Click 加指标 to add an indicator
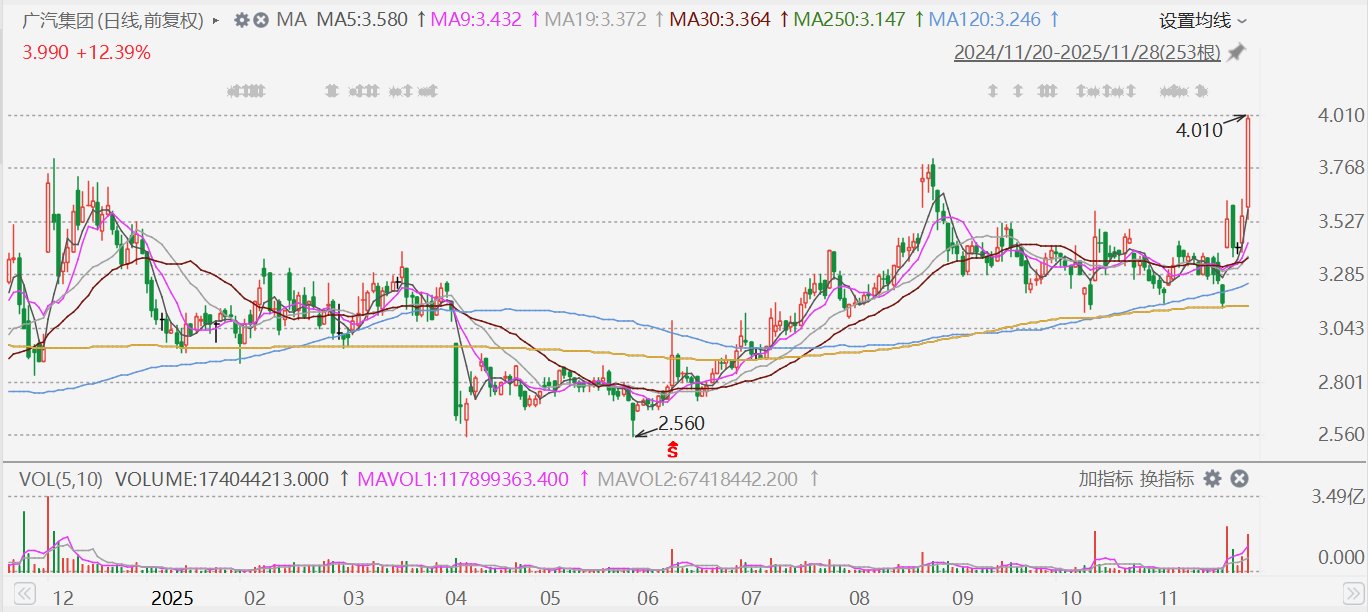This screenshot has width=1368, height=612. tap(1106, 479)
